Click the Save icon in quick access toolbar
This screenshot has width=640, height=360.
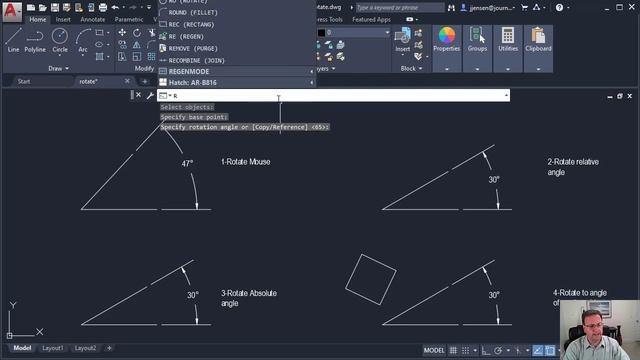(55, 7)
